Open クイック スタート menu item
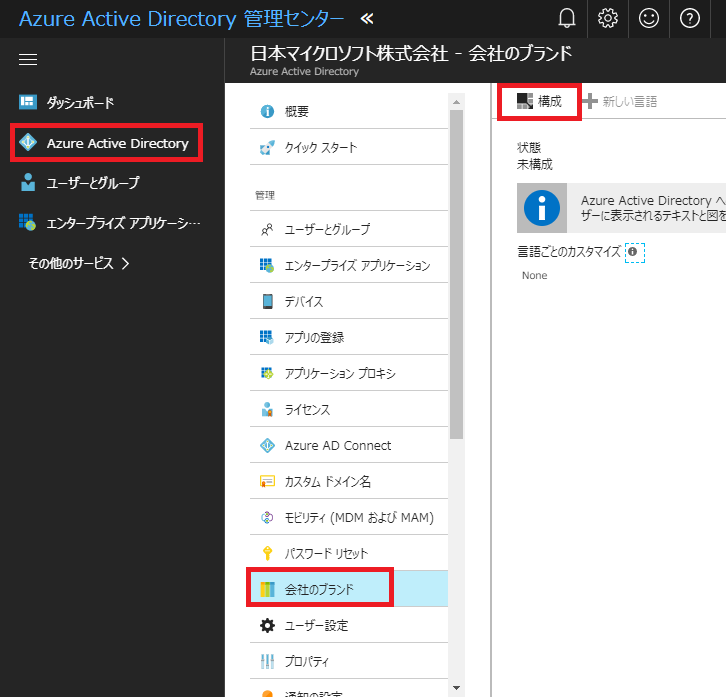The height and width of the screenshot is (697, 726). (x=349, y=147)
